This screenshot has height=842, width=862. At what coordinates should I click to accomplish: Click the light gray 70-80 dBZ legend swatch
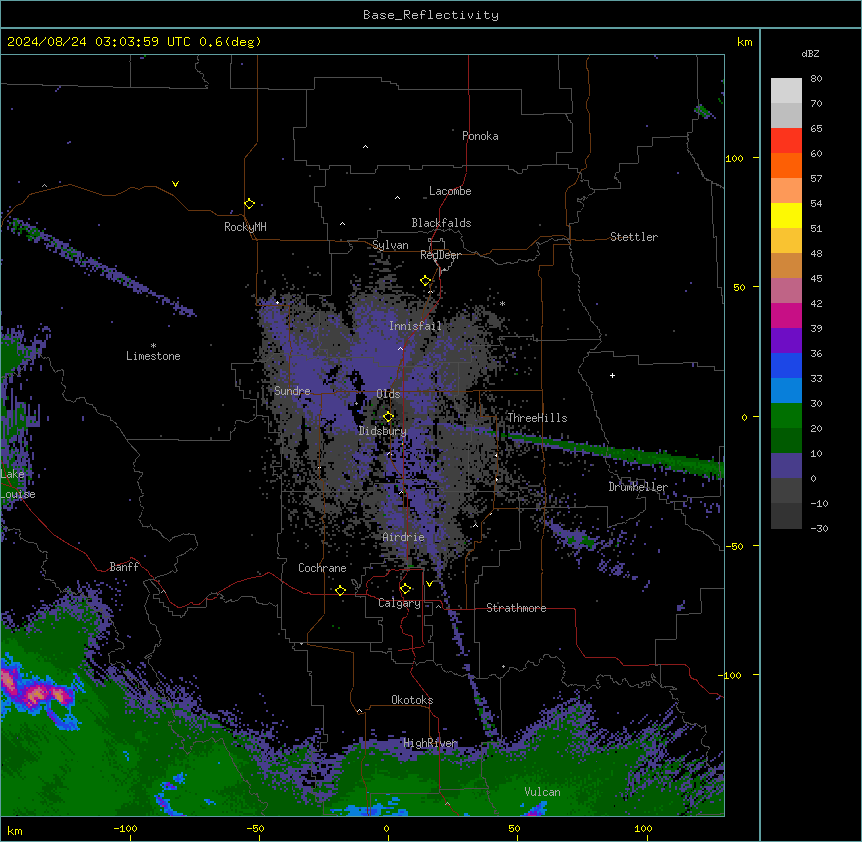click(x=786, y=90)
